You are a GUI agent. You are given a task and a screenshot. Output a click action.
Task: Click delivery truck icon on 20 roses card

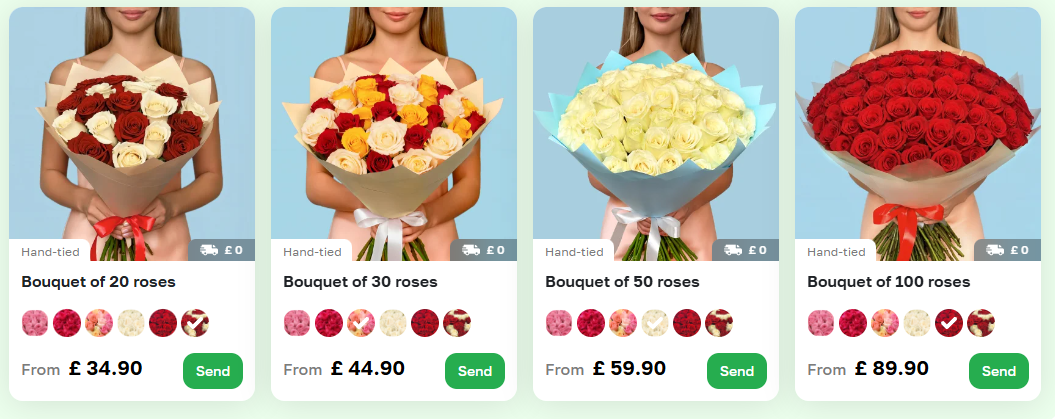point(209,250)
